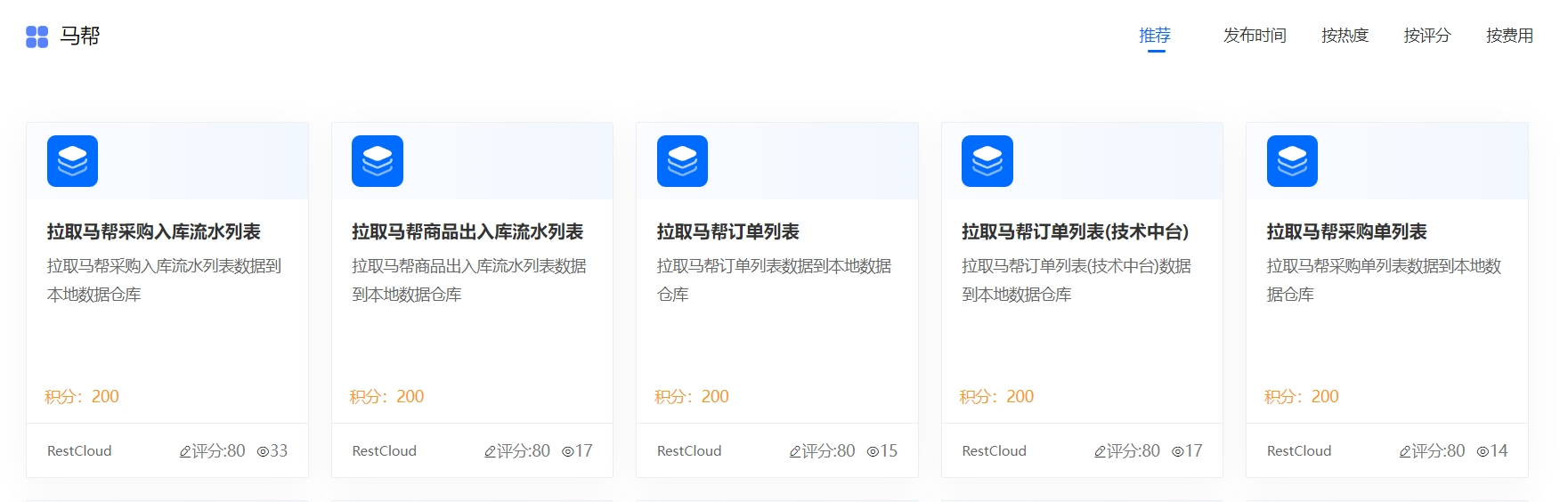Click the view-count eye icon beside 33
Screen dimensions: 1568x502
pyautogui.click(x=263, y=451)
